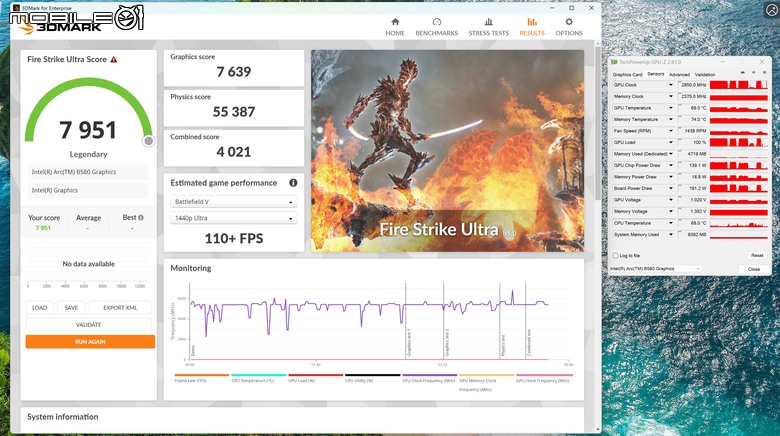The height and width of the screenshot is (436, 780).
Task: Open the System Memory Used sensor dropdown
Action: (671, 234)
